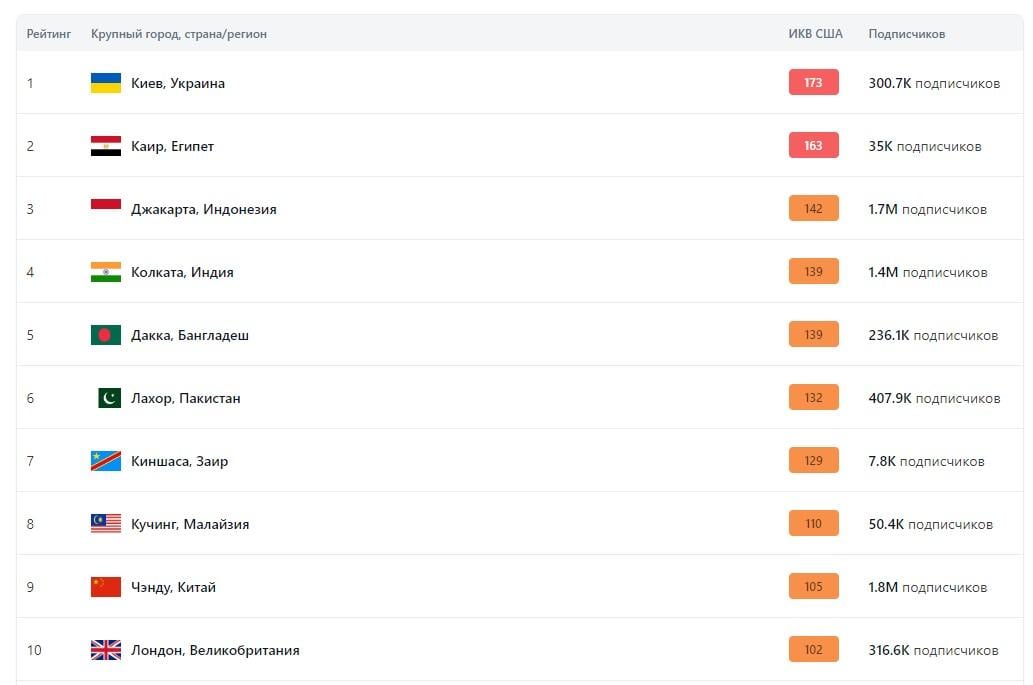This screenshot has height=685, width=1033.
Task: Click the United Kingdom flag icon
Action: coord(105,650)
